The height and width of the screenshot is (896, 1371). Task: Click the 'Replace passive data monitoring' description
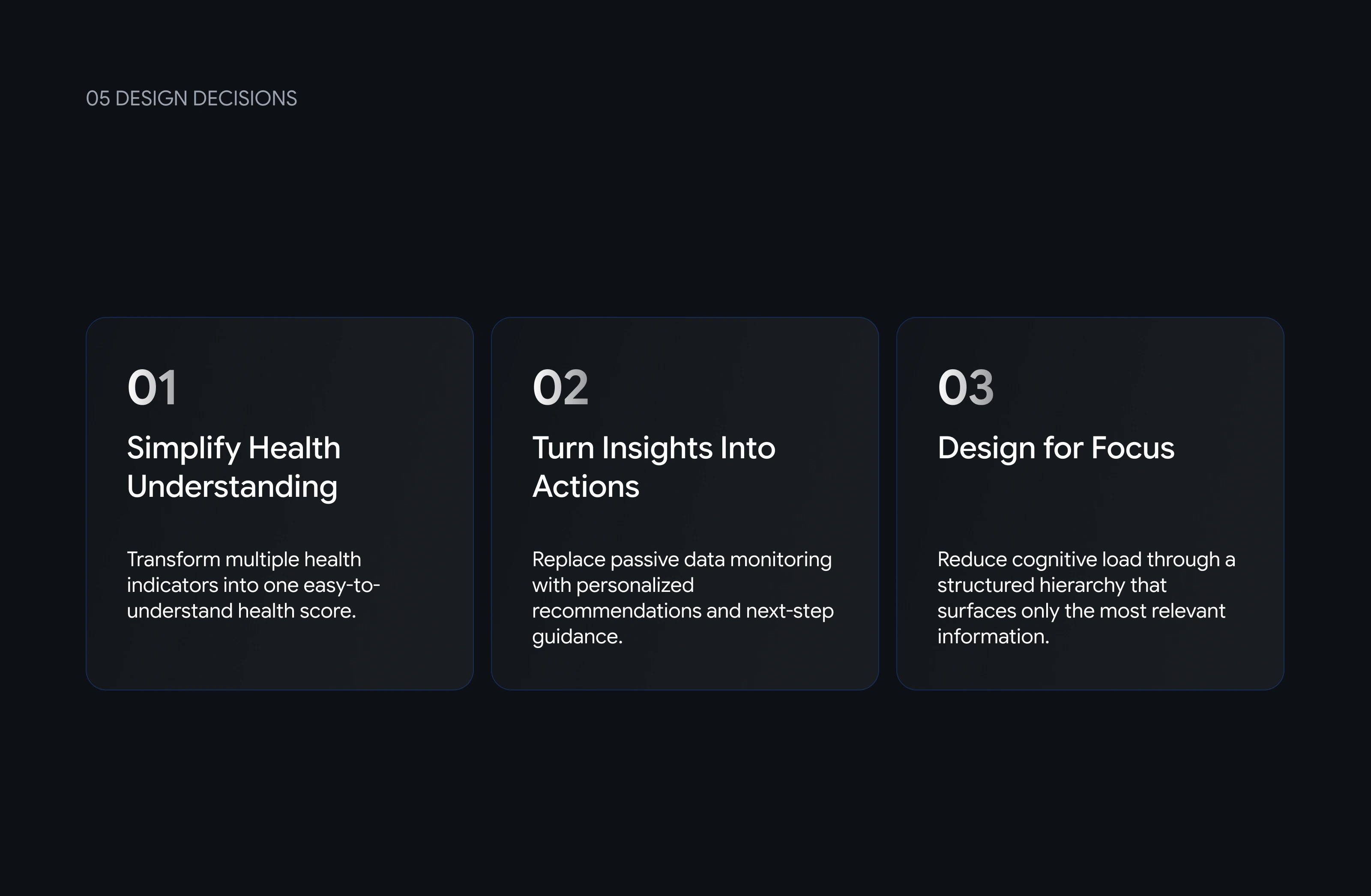point(683,598)
